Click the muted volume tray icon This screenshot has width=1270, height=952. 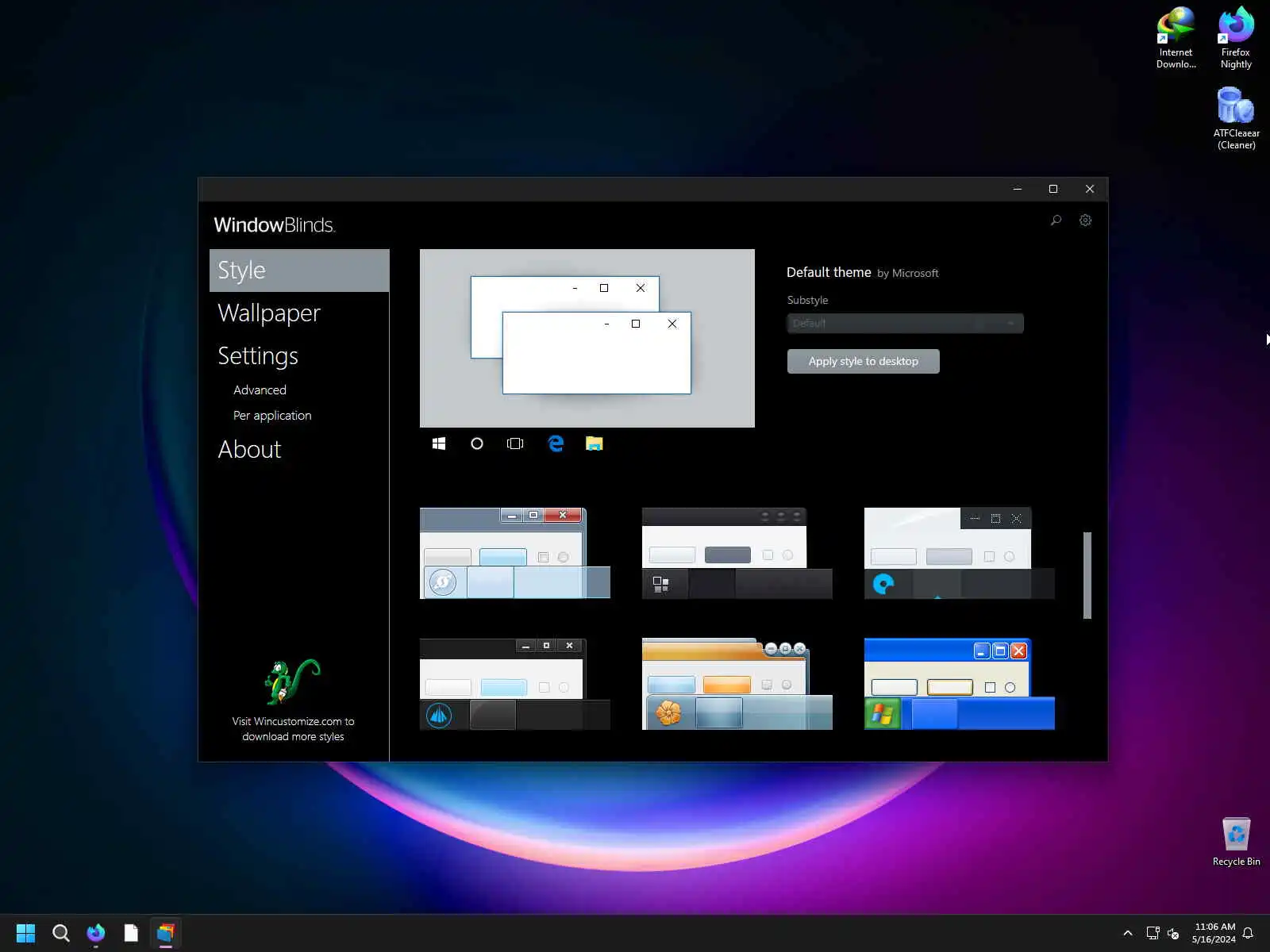click(x=1173, y=933)
